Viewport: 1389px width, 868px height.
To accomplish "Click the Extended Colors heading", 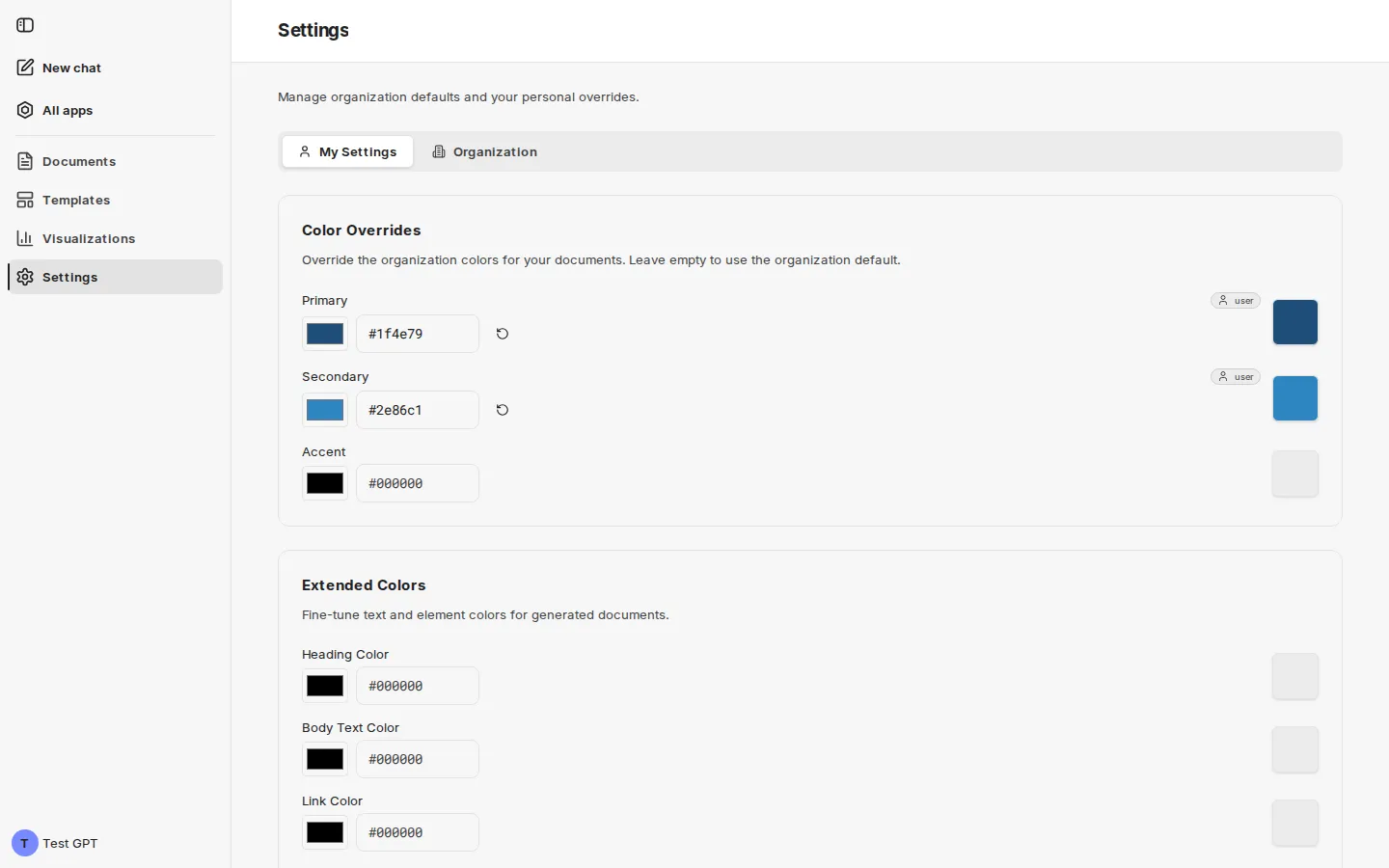I will click(x=364, y=585).
